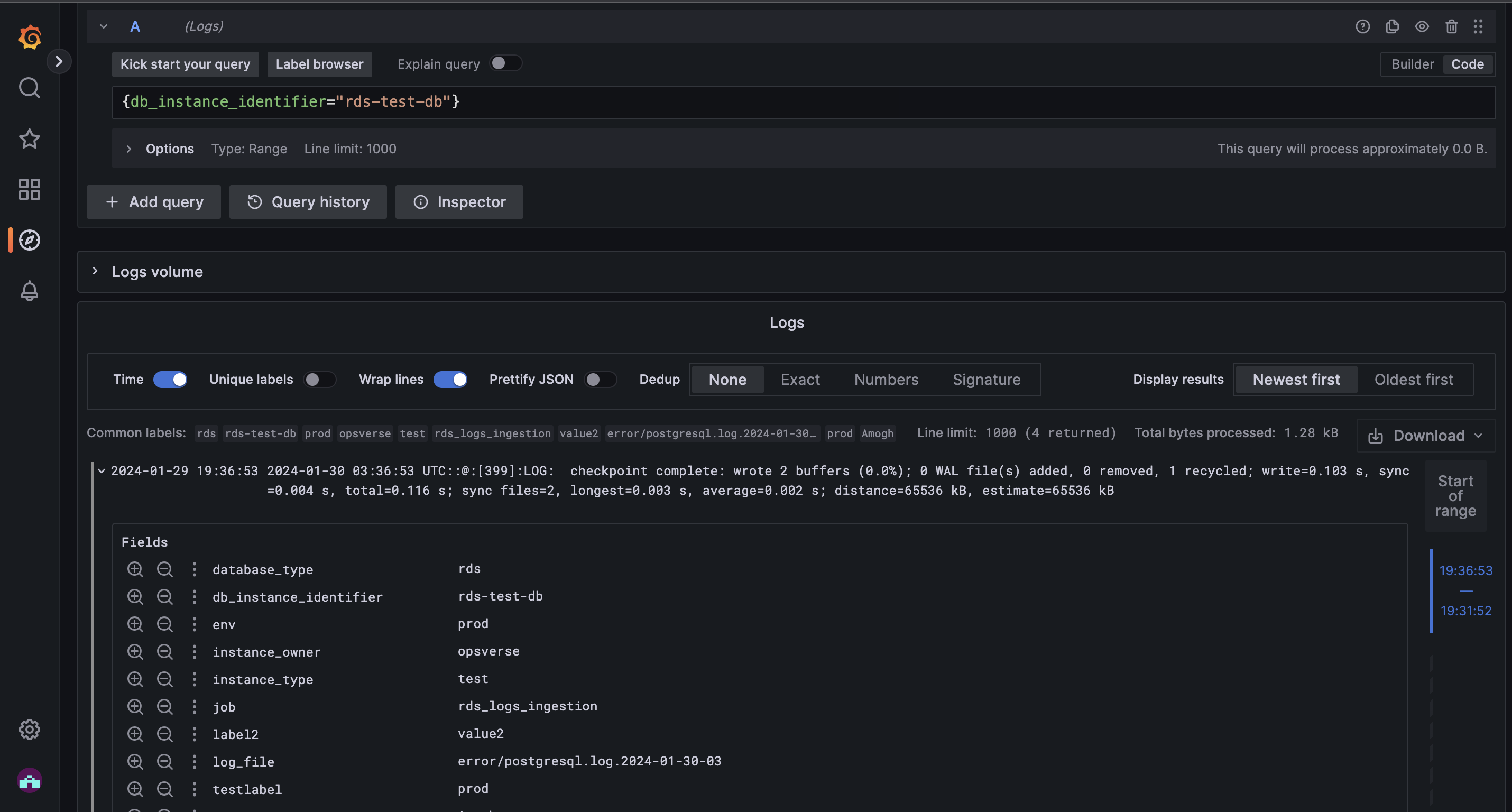Click the Query history button
This screenshot has height=812, width=1512.
click(x=308, y=202)
